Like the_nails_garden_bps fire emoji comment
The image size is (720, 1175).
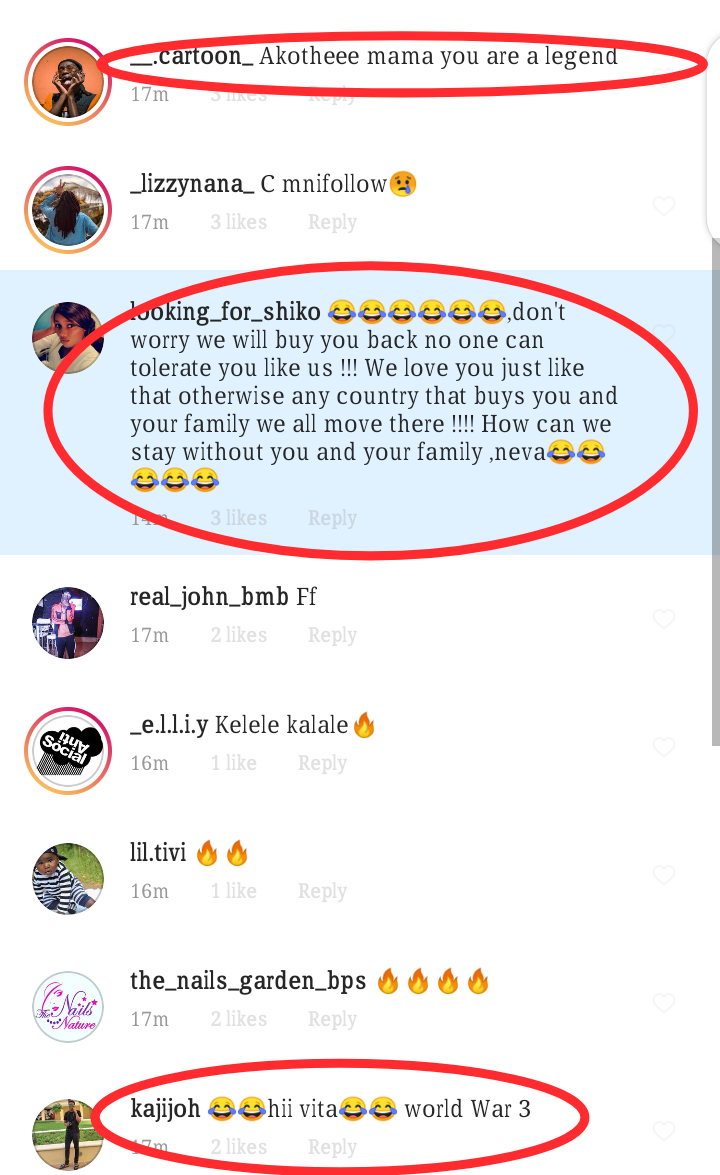(x=664, y=1003)
